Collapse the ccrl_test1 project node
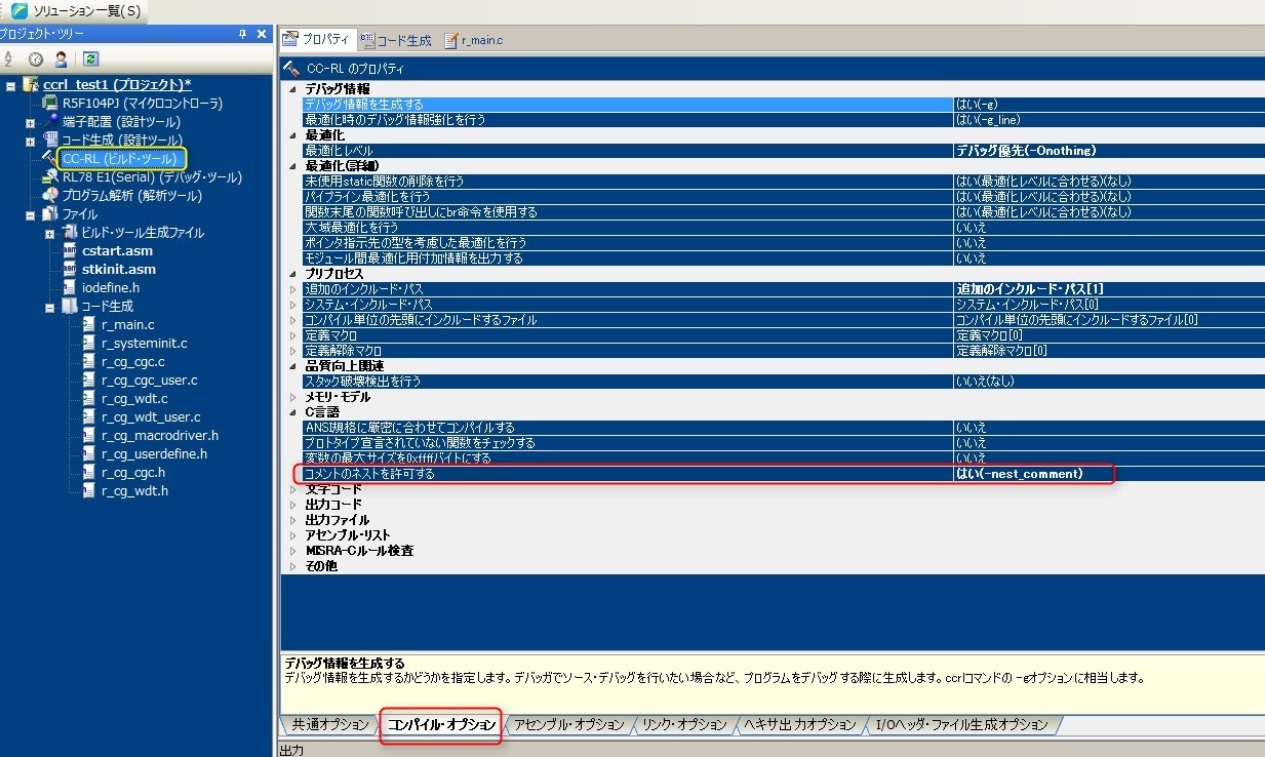Viewport: 1265px width, 757px height. [x=11, y=85]
